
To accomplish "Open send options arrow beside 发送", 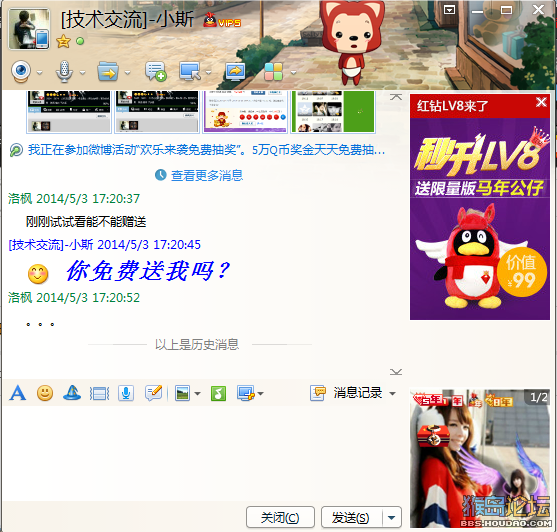I will (x=392, y=517).
